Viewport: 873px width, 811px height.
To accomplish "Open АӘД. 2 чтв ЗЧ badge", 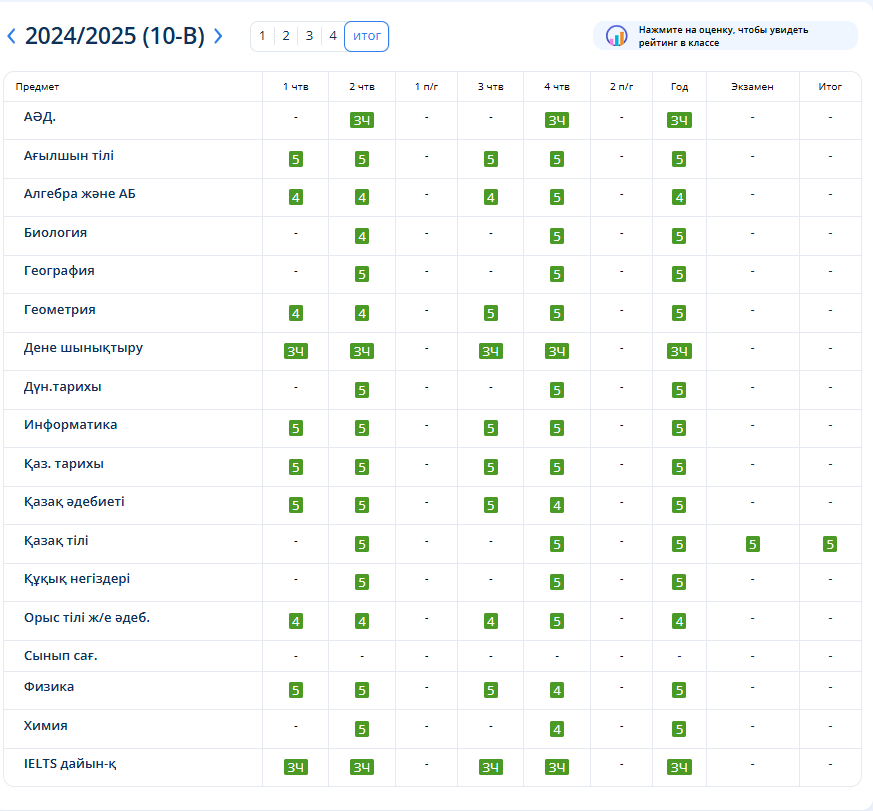I will 362,120.
